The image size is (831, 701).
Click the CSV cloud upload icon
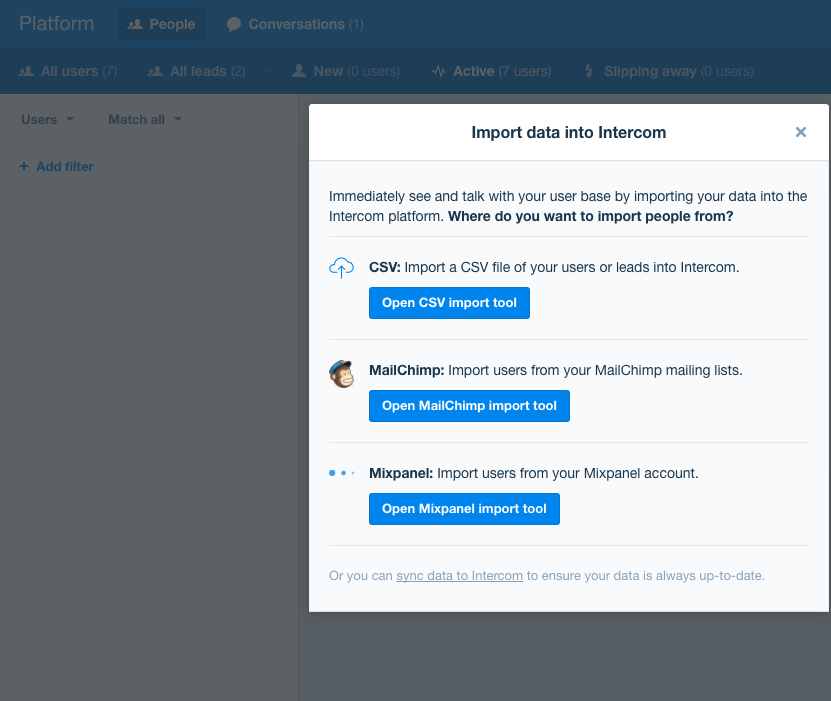[x=341, y=268]
